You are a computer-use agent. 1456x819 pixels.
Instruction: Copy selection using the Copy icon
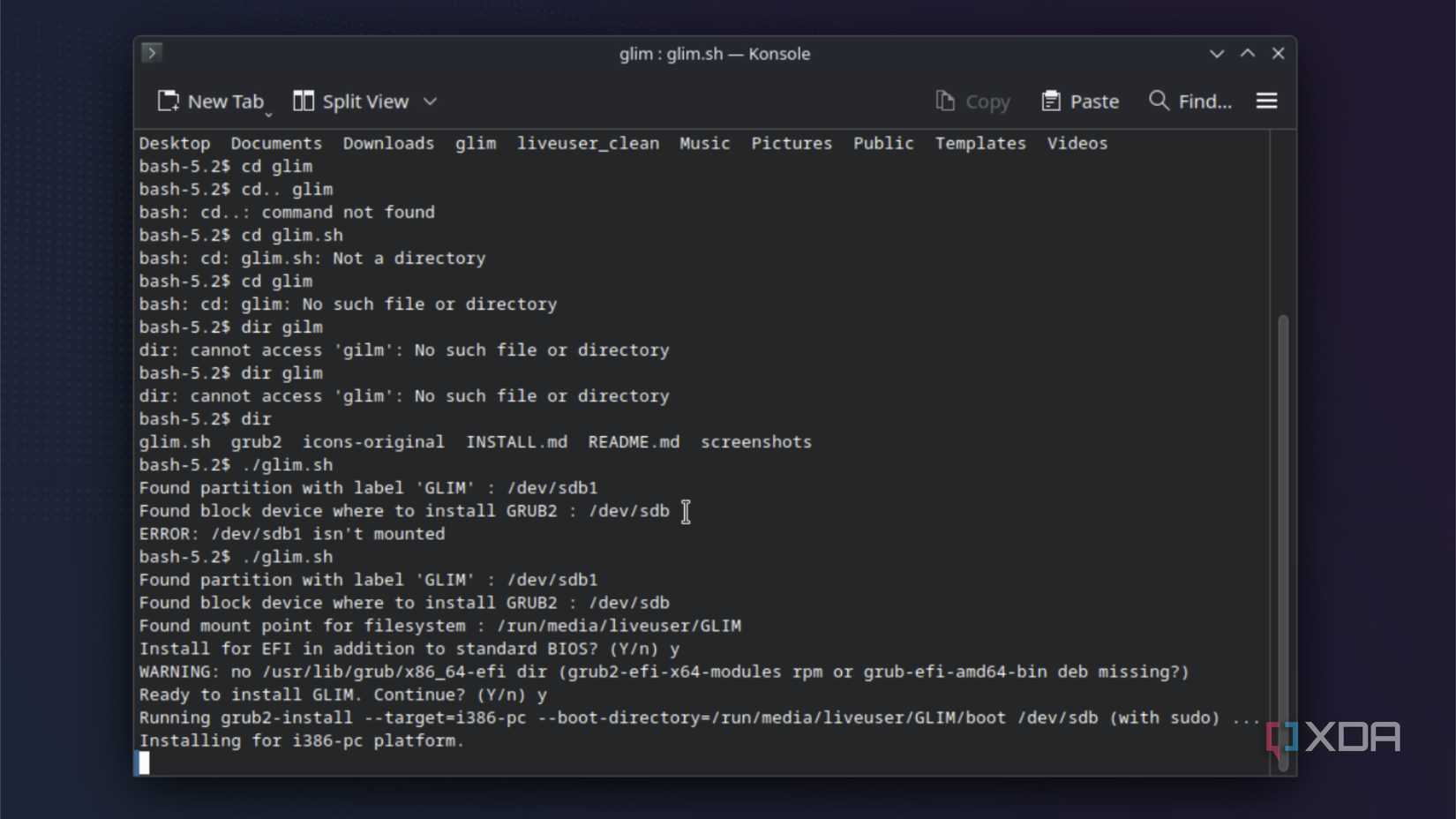(945, 101)
